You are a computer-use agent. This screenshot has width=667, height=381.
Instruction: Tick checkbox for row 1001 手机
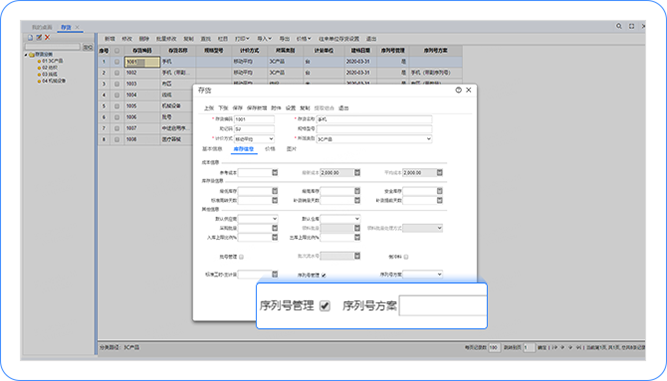[117, 62]
